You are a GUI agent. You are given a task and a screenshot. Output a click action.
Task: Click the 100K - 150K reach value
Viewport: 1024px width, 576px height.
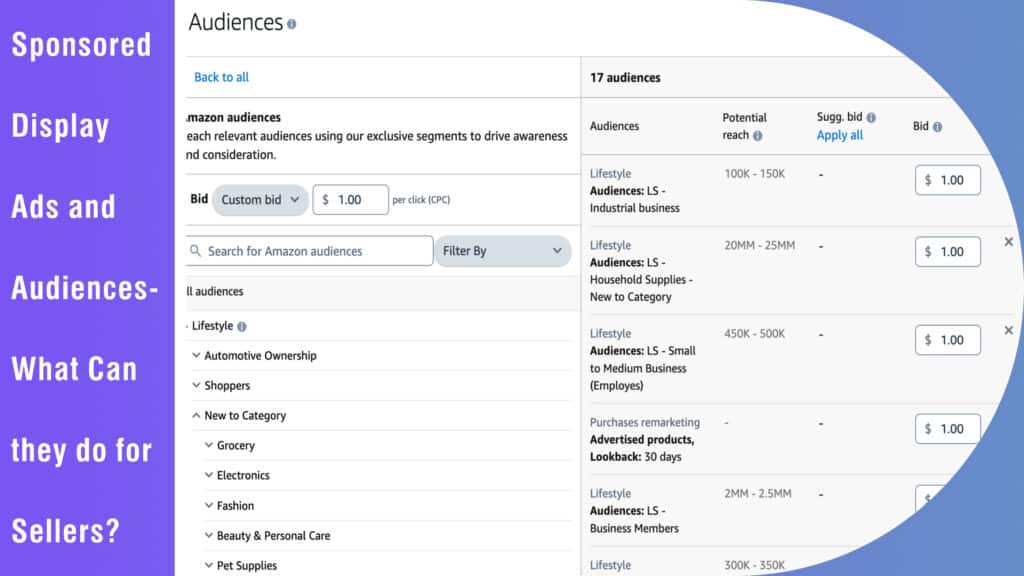tap(754, 174)
